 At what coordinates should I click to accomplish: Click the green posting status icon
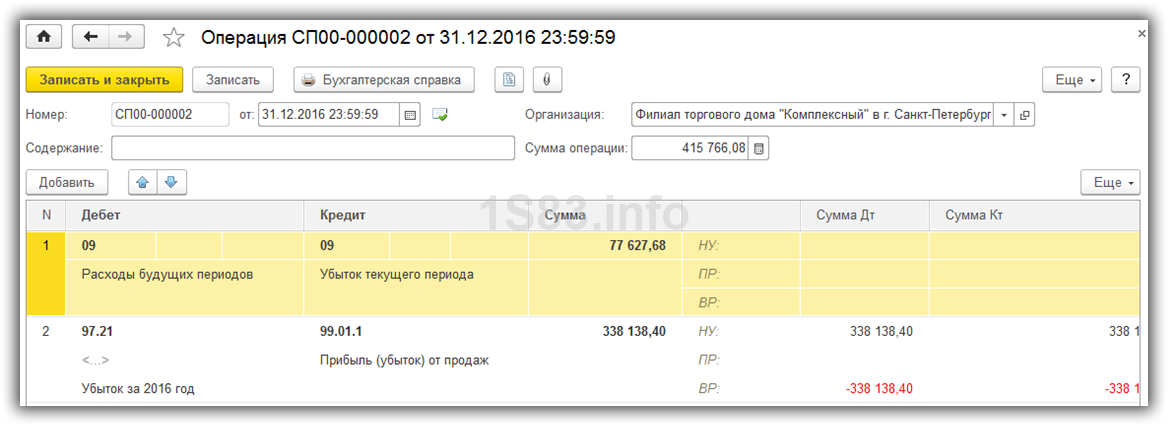click(440, 115)
